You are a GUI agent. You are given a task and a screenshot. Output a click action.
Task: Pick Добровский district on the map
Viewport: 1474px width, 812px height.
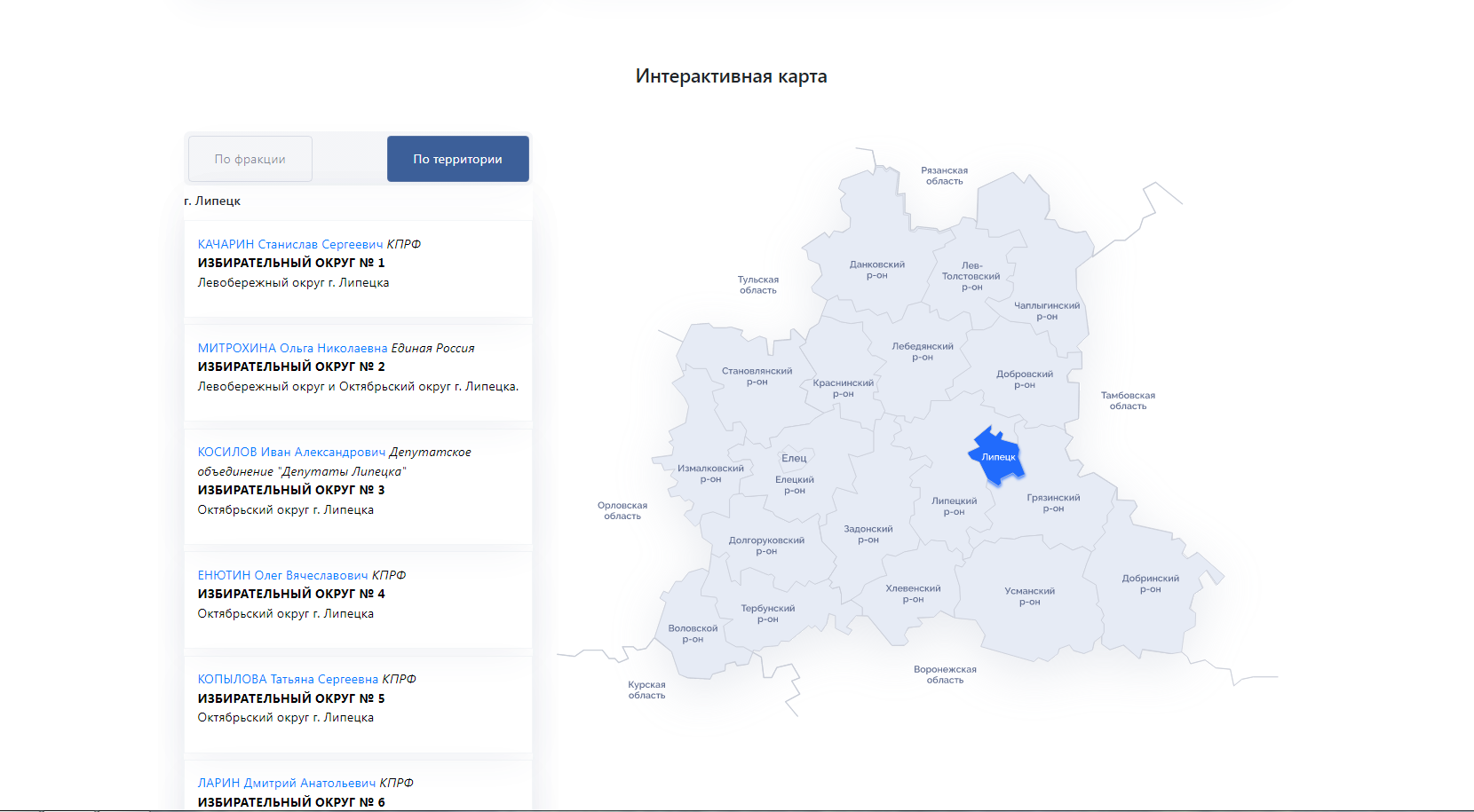point(1024,380)
